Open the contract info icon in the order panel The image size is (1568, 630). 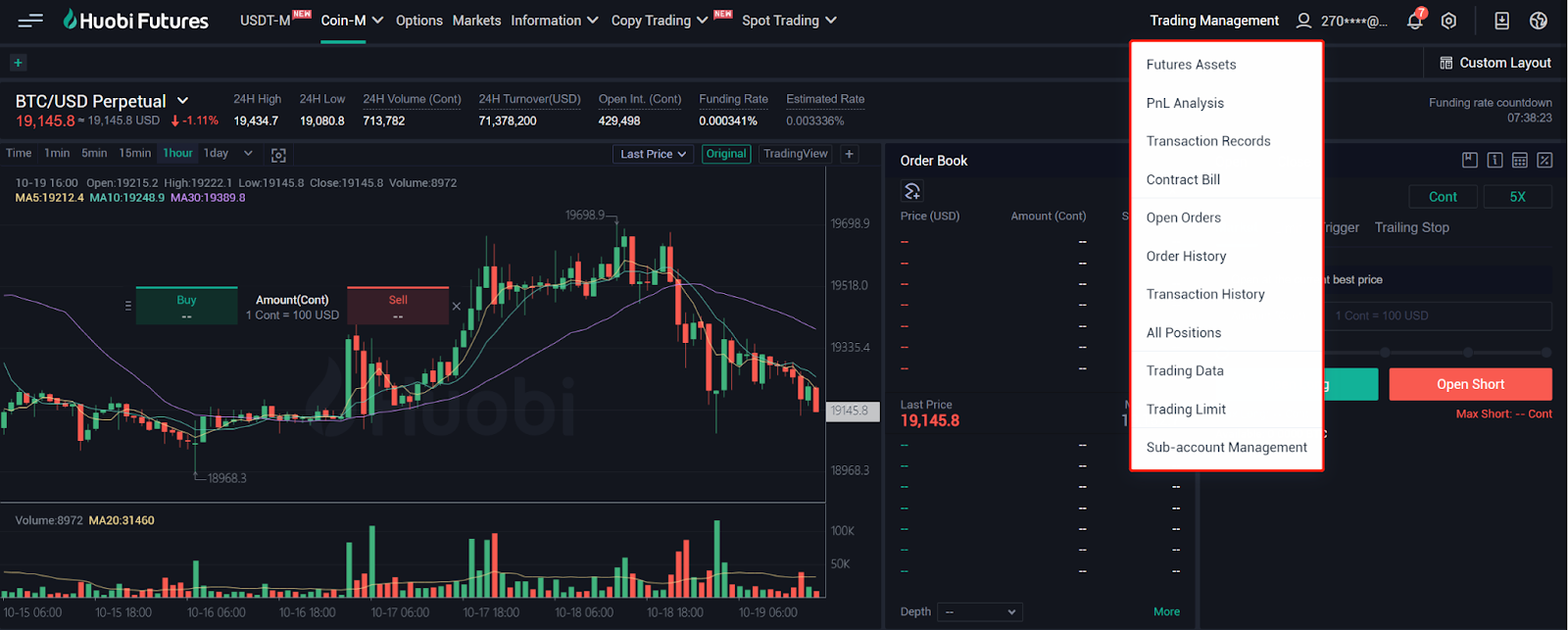pos(1494,160)
